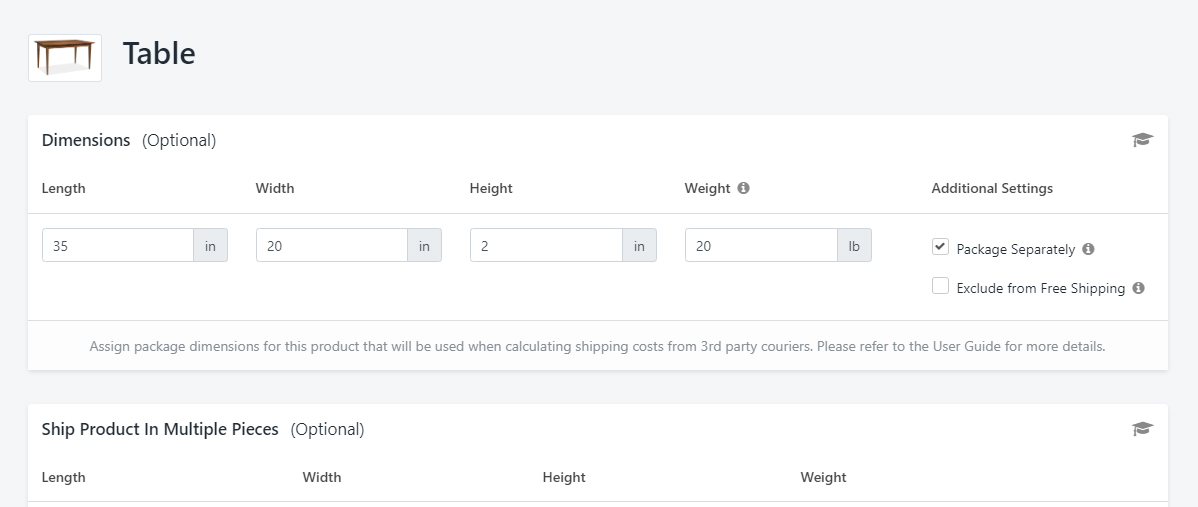Show info tooltip for Package Separately
The height and width of the screenshot is (507, 1198).
(x=1088, y=249)
